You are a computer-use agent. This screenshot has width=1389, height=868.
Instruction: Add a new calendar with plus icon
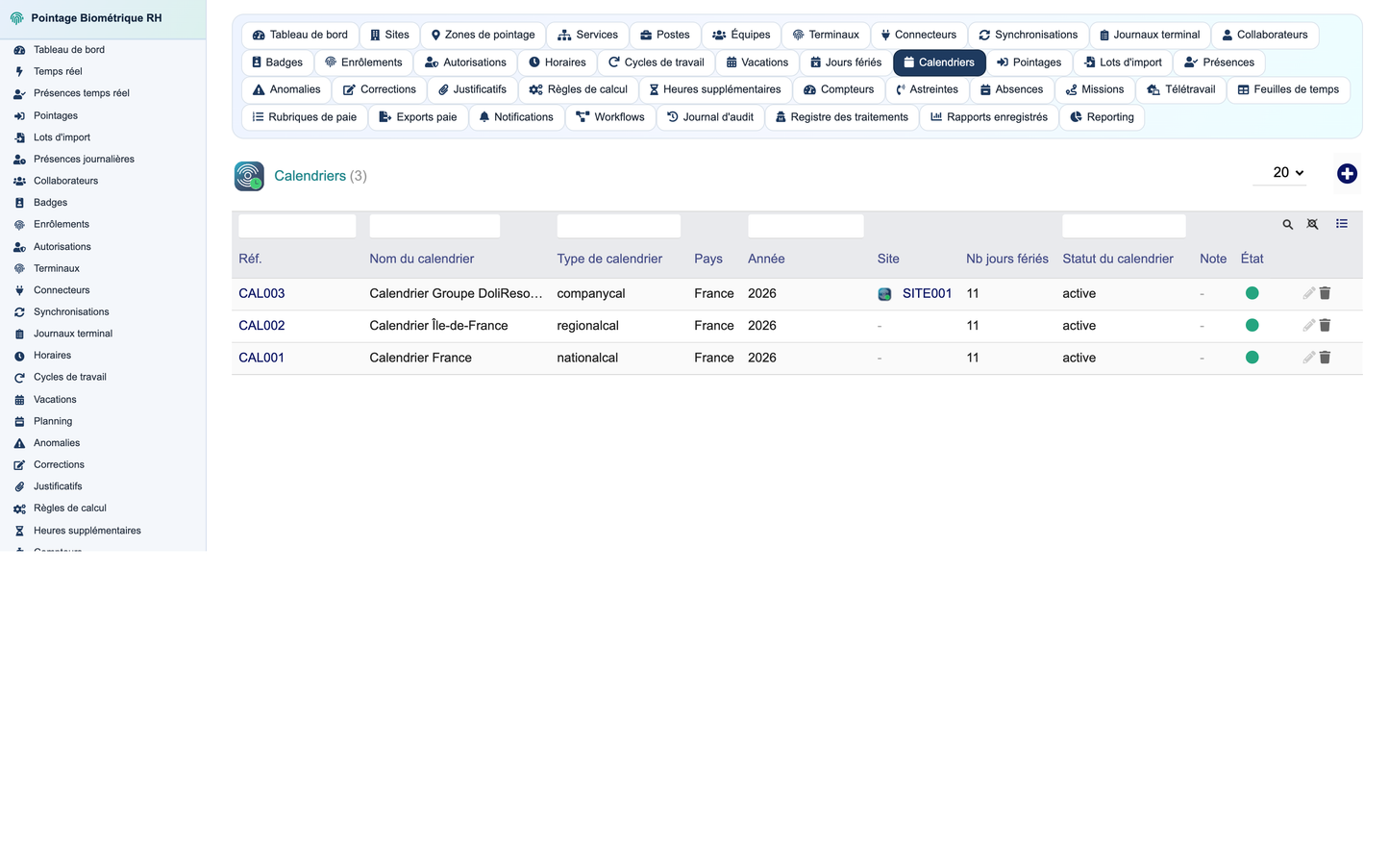point(1347,174)
